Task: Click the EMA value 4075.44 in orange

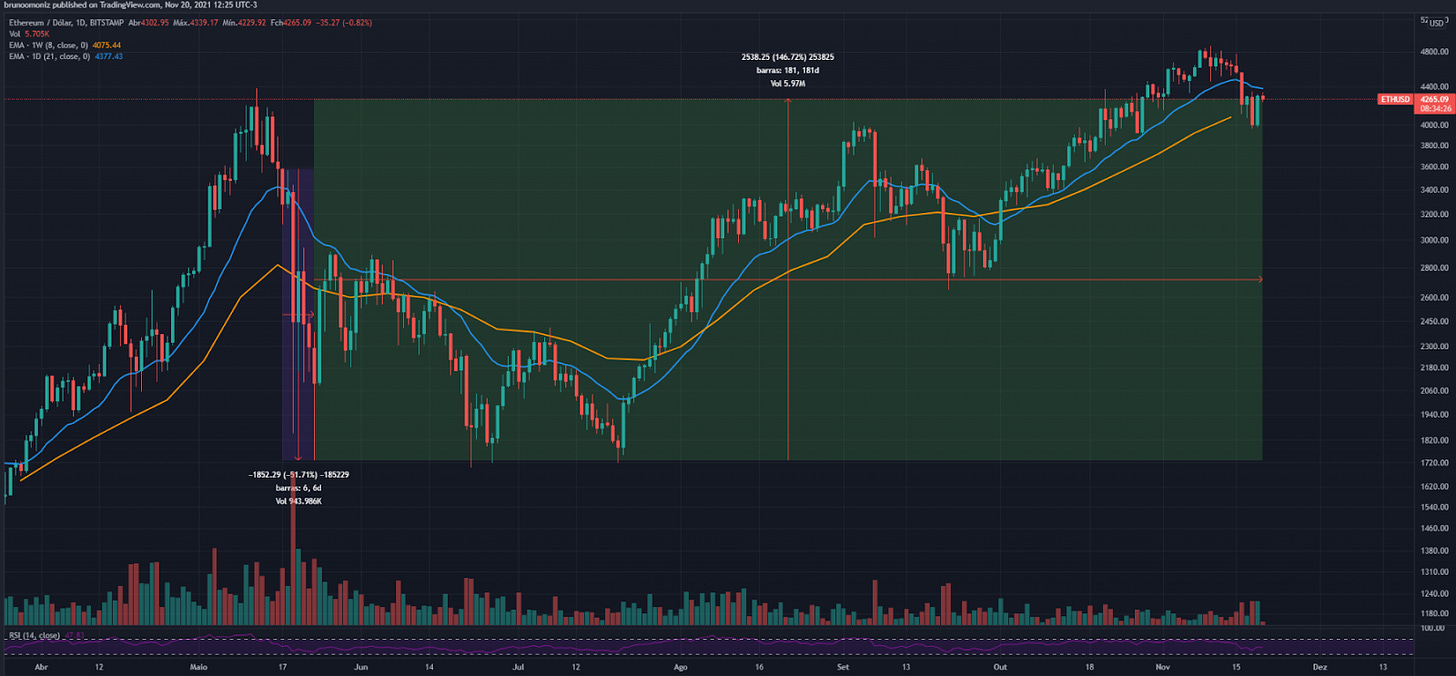Action: (105, 45)
